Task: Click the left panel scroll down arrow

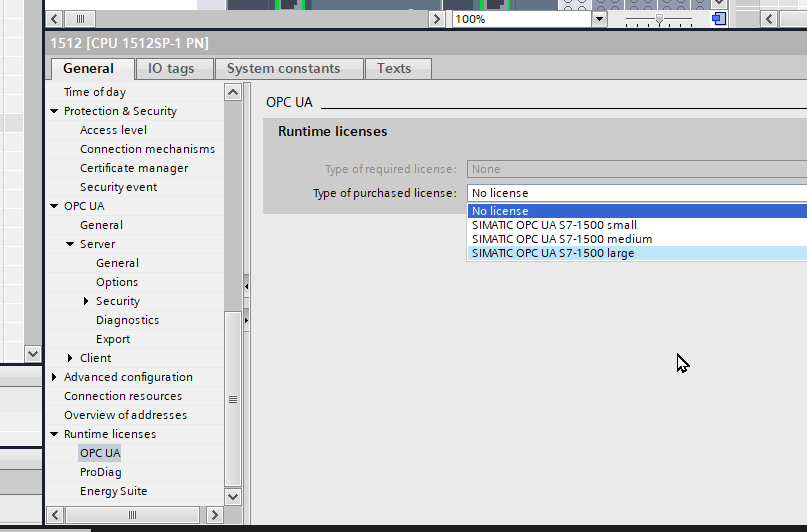Action: tap(32, 354)
